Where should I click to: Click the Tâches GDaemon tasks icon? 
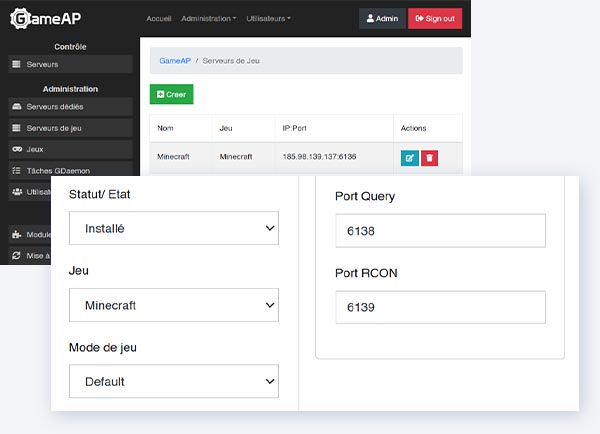[16, 170]
